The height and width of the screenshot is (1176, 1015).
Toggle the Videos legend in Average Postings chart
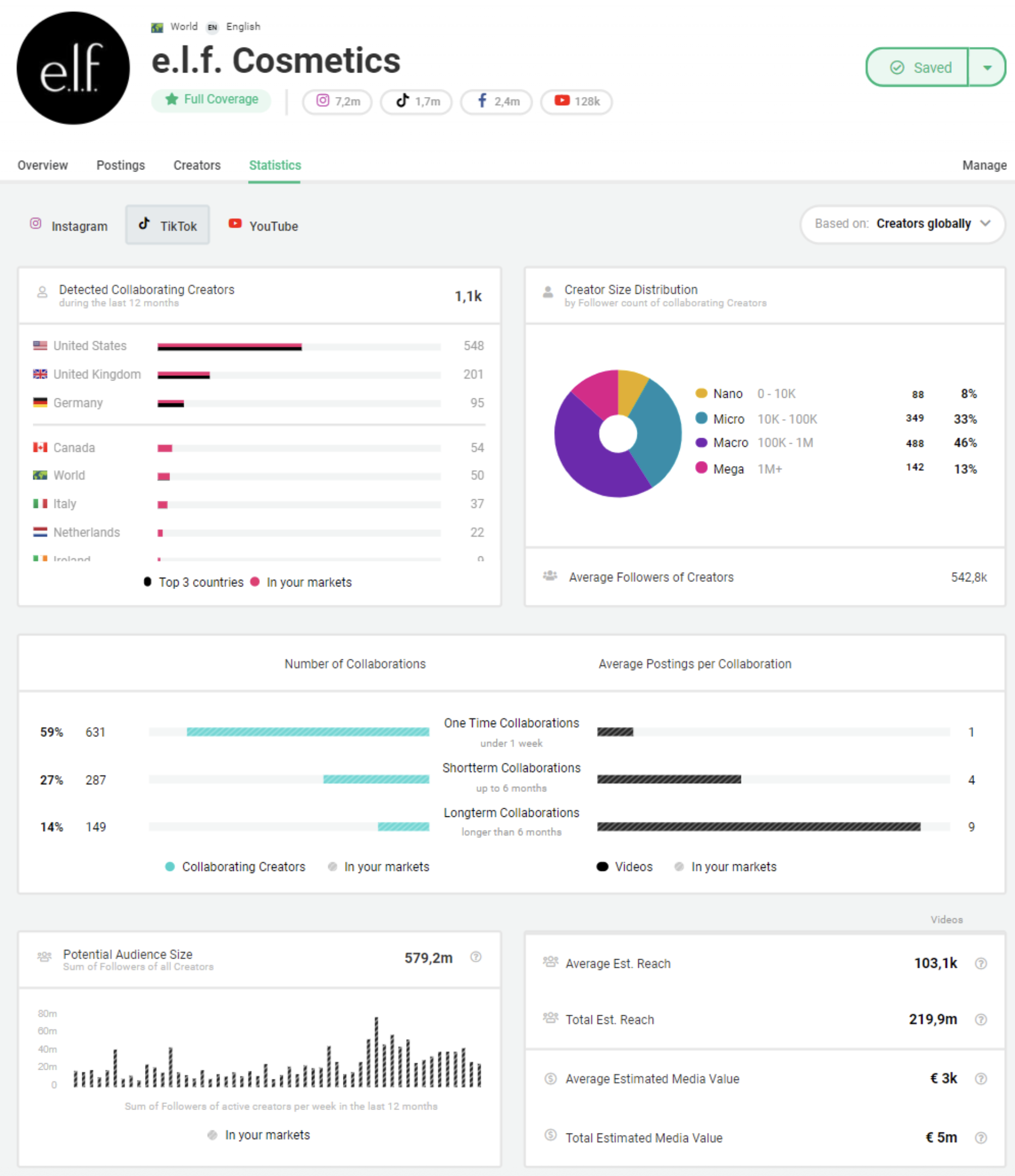[x=625, y=866]
